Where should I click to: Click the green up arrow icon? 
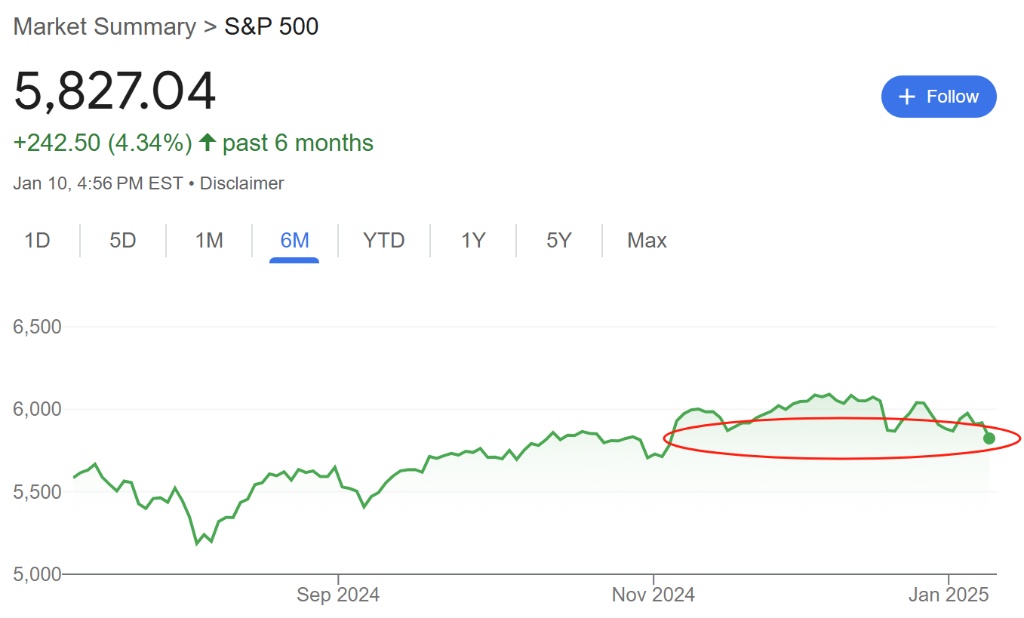tap(207, 143)
